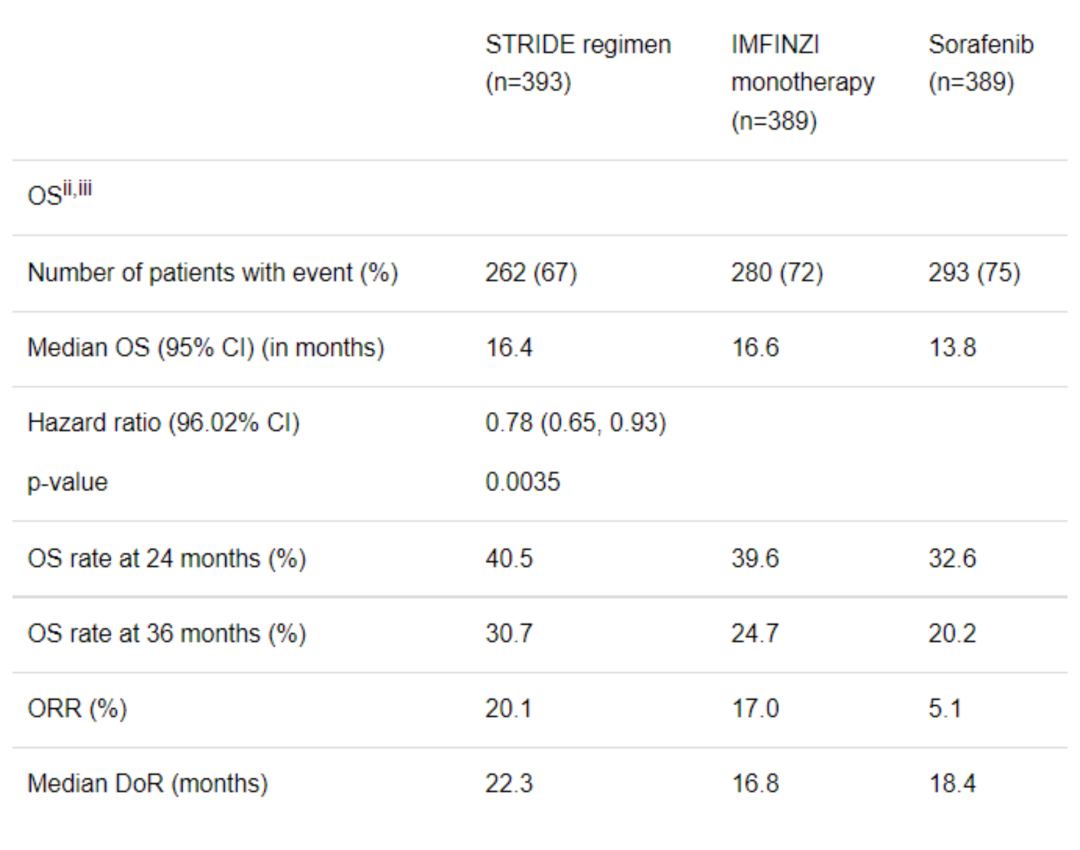Click the 262 (67) cell
Viewport: 1080px width, 850px height.
531,273
